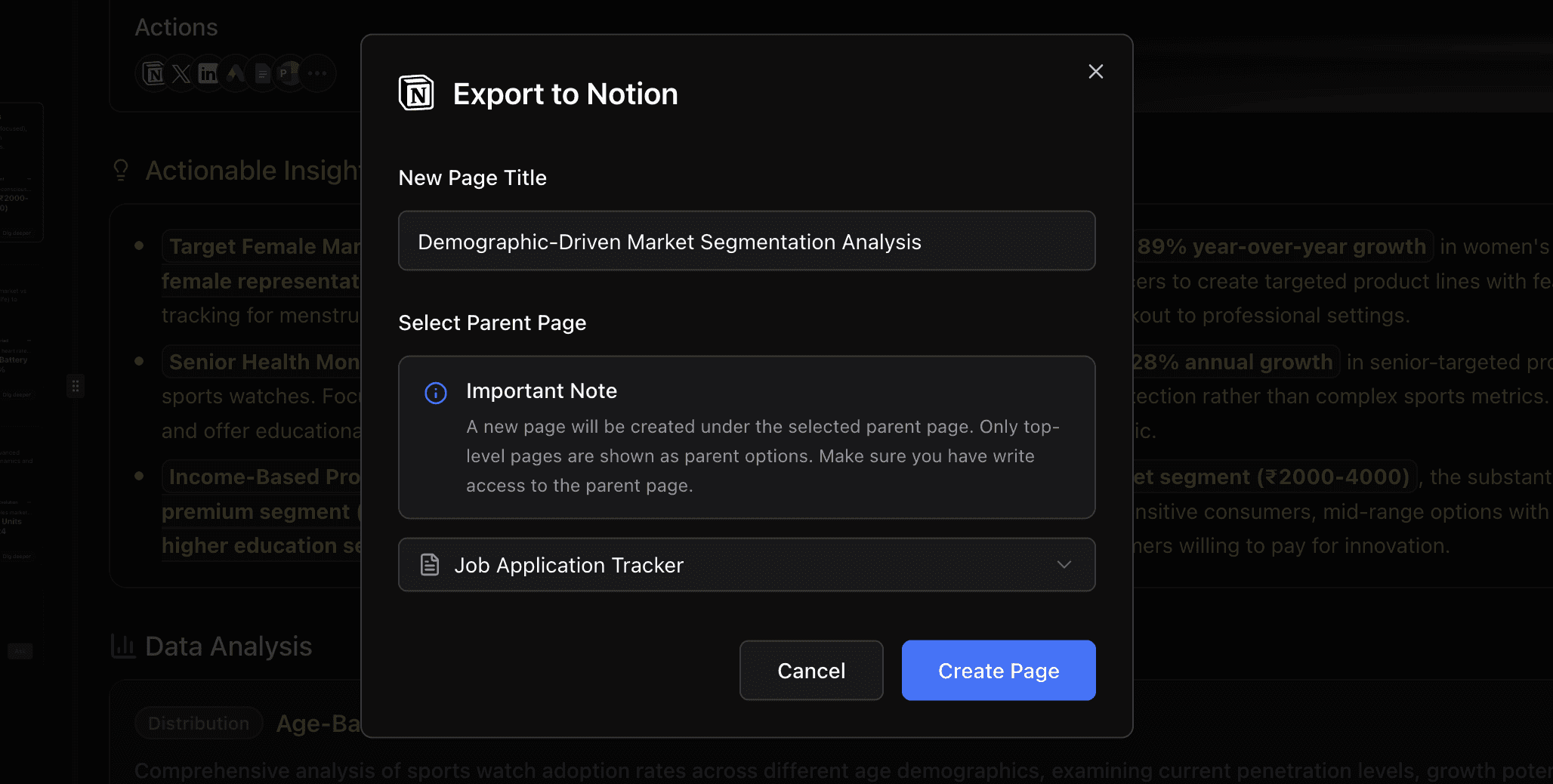Click the Notion logo in the dialog header
1553x784 pixels.
416,92
